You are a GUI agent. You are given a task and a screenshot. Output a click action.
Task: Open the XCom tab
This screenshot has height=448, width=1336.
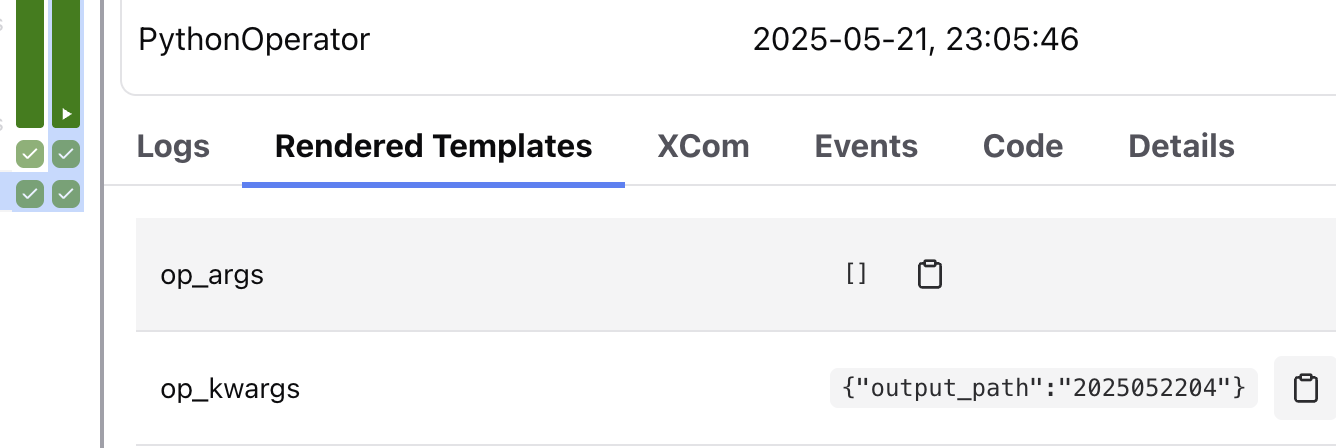703,146
